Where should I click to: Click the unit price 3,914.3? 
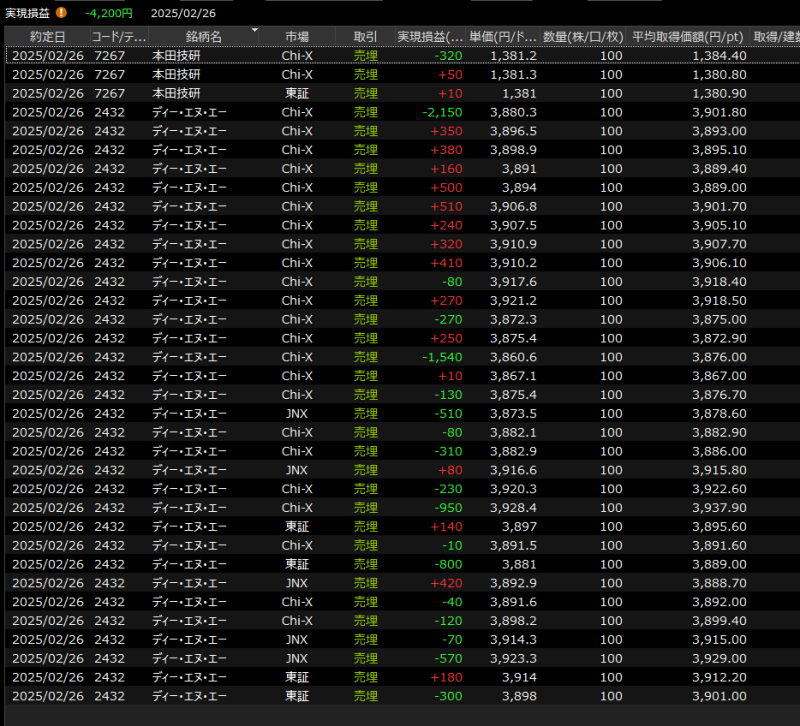513,640
